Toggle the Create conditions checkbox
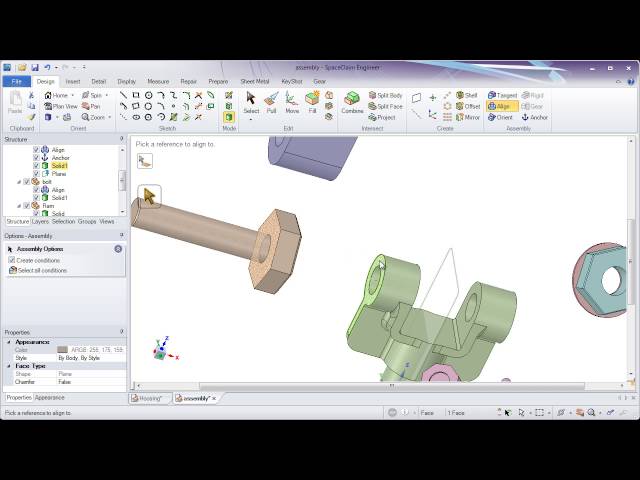Viewport: 640px width, 480px height. [x=12, y=260]
